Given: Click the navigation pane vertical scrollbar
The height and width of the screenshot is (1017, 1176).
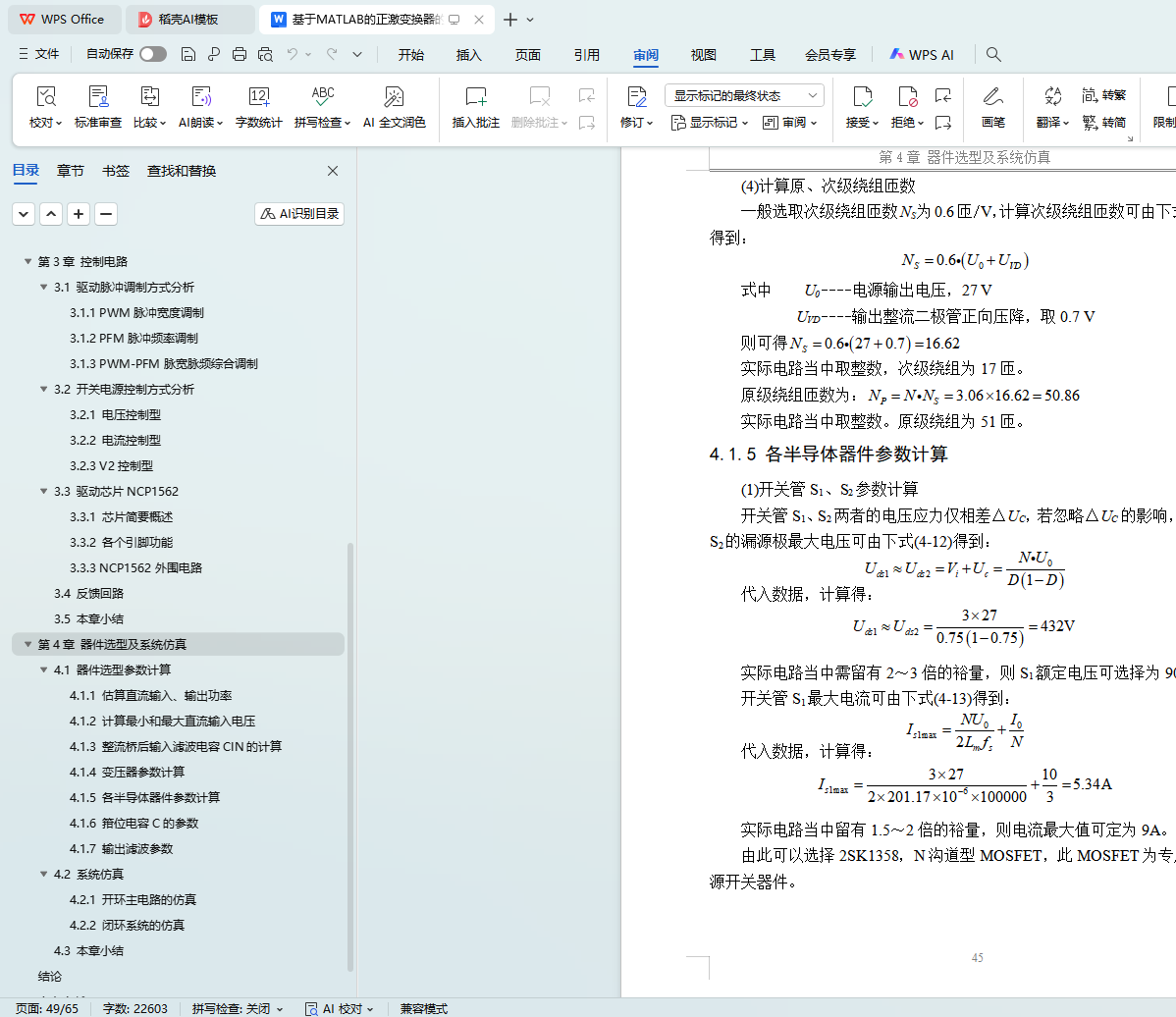Looking at the screenshot, I should point(350,756).
